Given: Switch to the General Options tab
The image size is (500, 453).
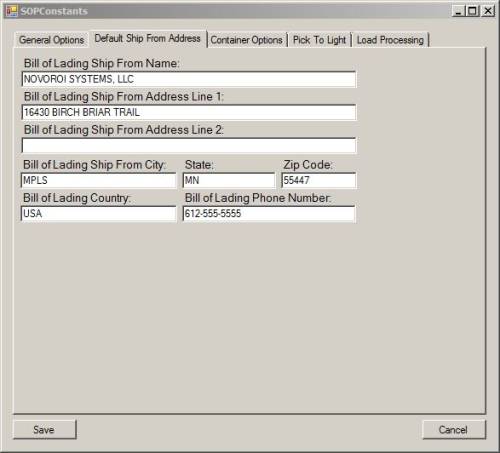Looking at the screenshot, I should [x=52, y=40].
